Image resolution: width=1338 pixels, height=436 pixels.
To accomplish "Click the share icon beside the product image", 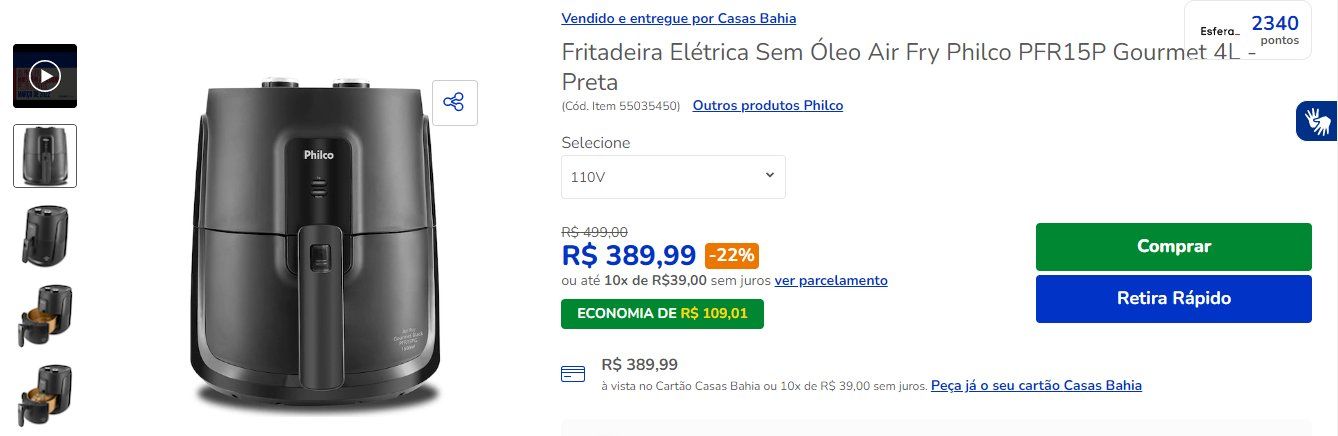I will point(454,102).
